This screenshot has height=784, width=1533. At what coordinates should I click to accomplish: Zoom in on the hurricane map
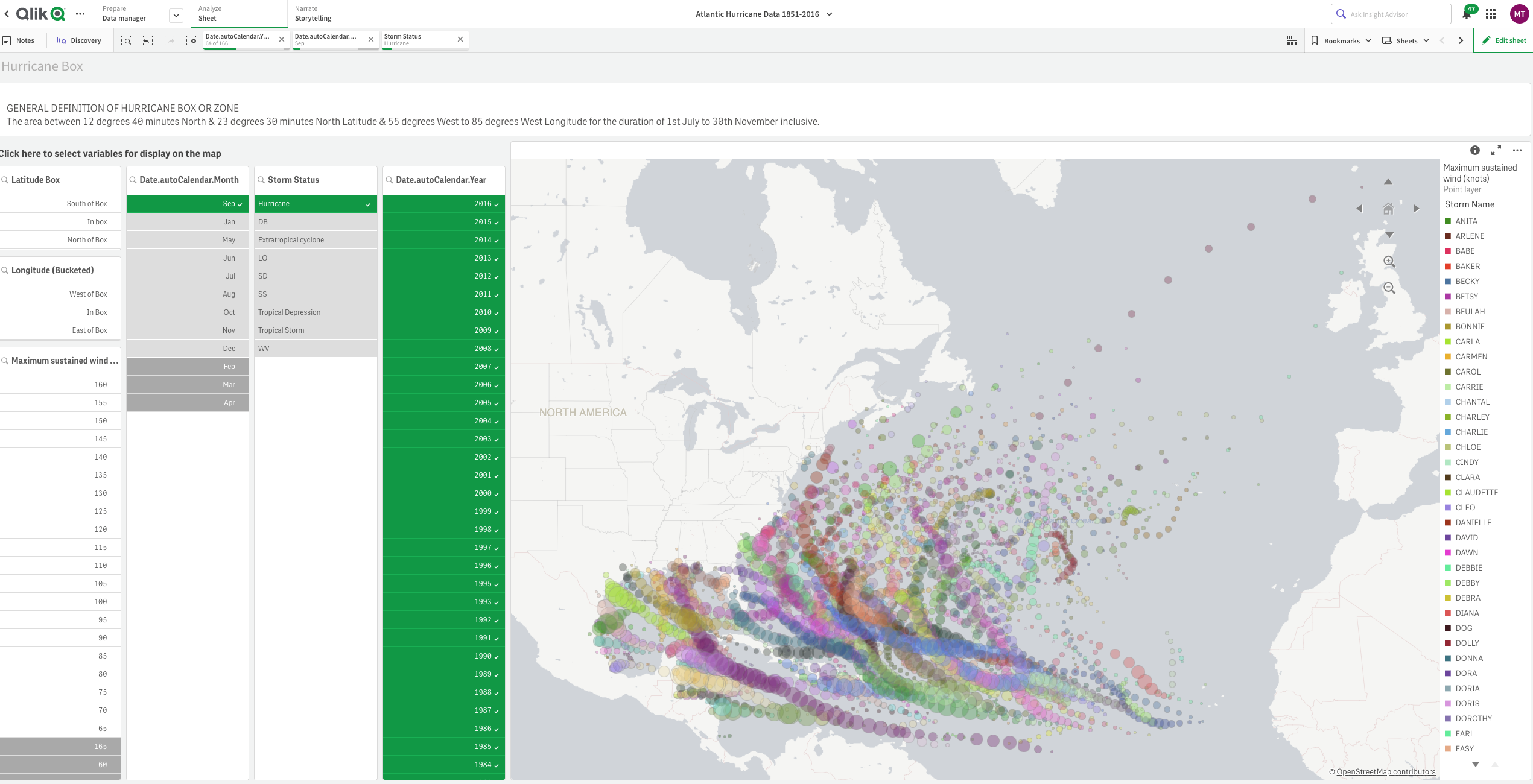[1389, 262]
